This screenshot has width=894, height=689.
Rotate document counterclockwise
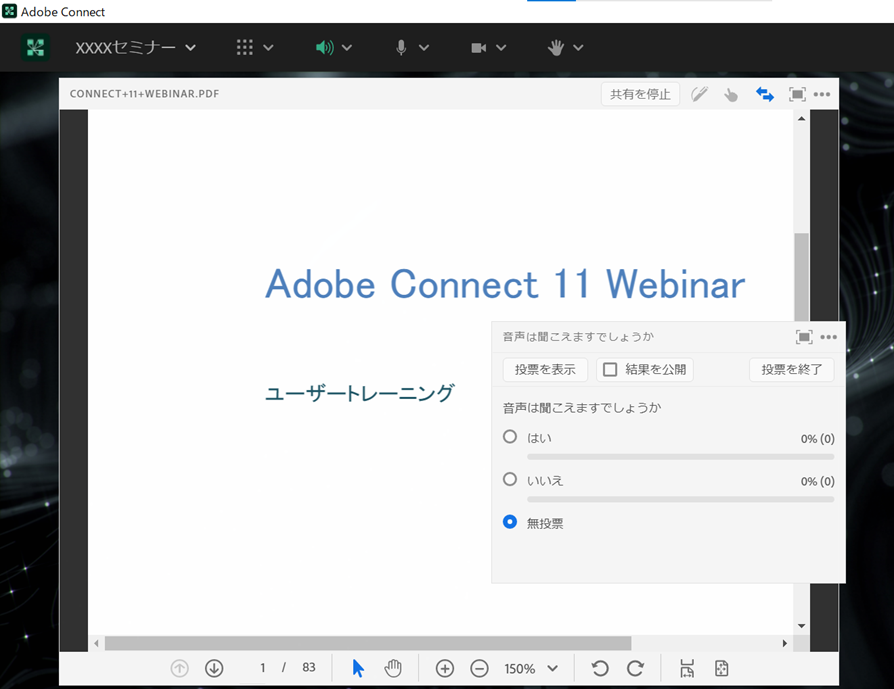click(x=600, y=668)
